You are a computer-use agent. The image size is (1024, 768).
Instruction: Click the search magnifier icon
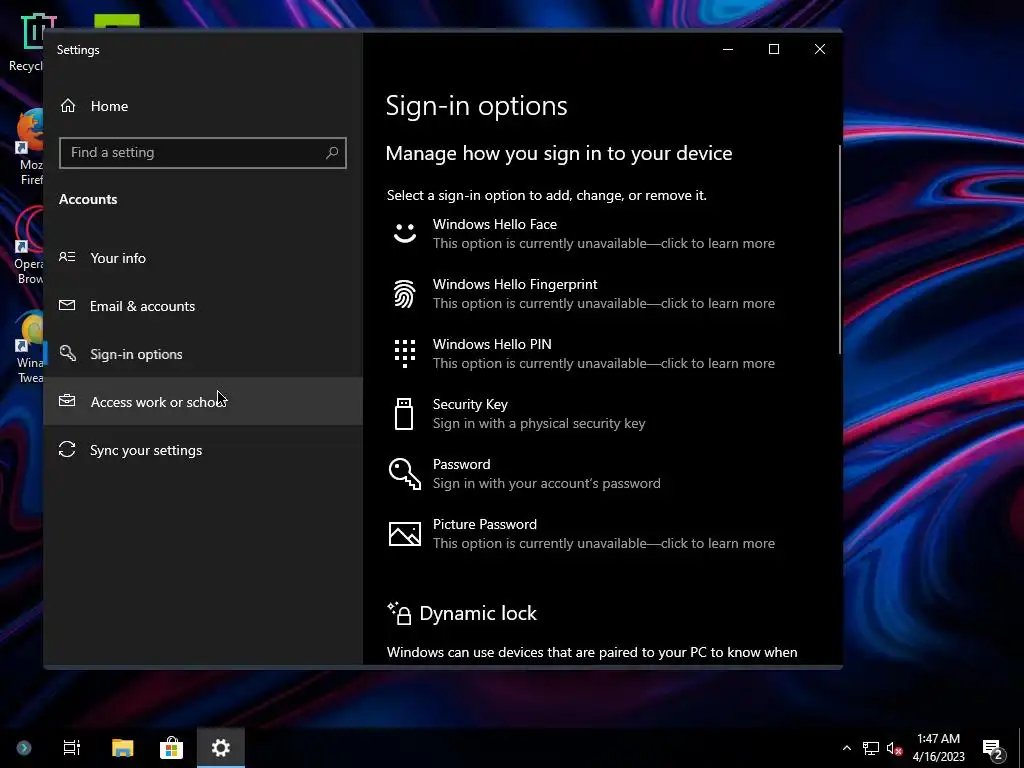pyautogui.click(x=332, y=153)
